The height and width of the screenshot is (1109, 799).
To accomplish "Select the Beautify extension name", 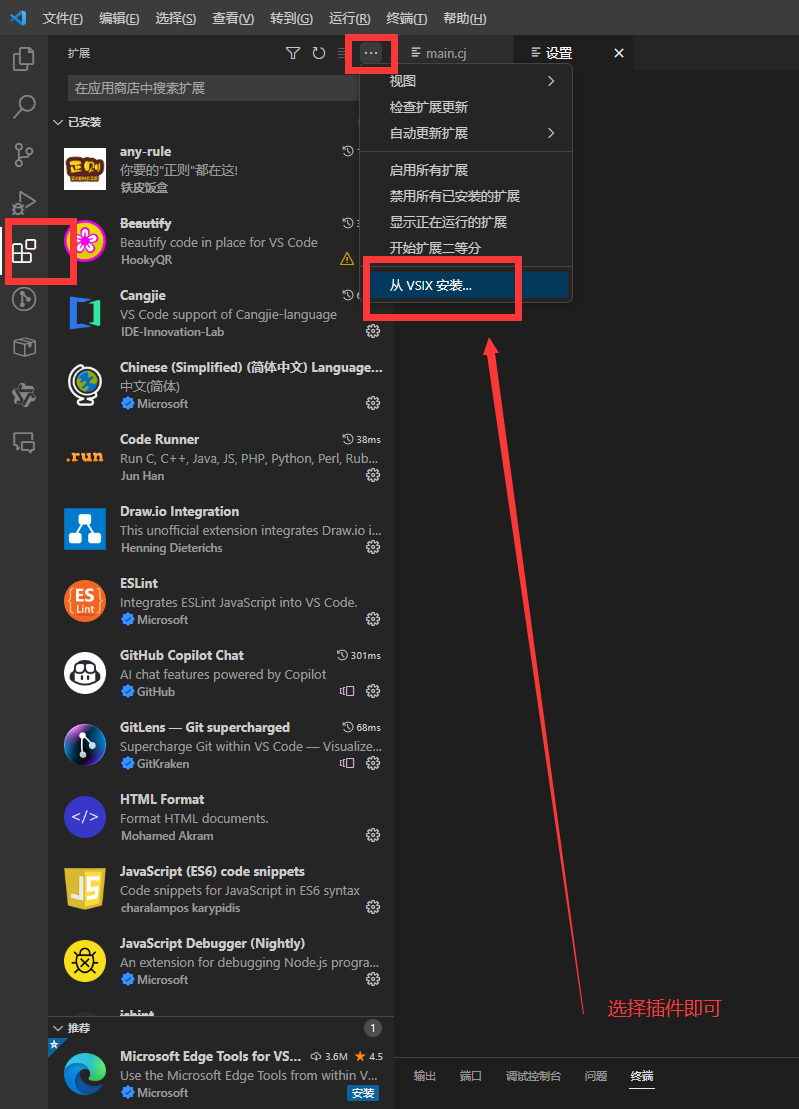I will coord(146,223).
